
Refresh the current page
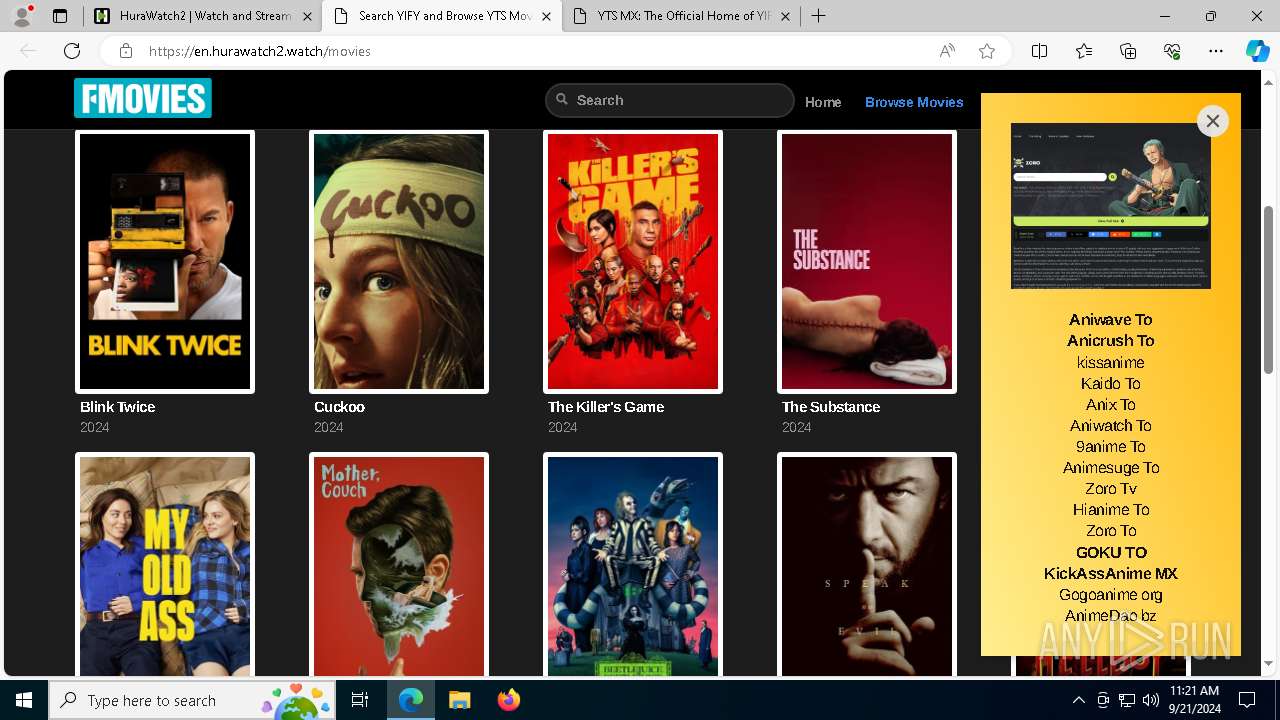72,51
